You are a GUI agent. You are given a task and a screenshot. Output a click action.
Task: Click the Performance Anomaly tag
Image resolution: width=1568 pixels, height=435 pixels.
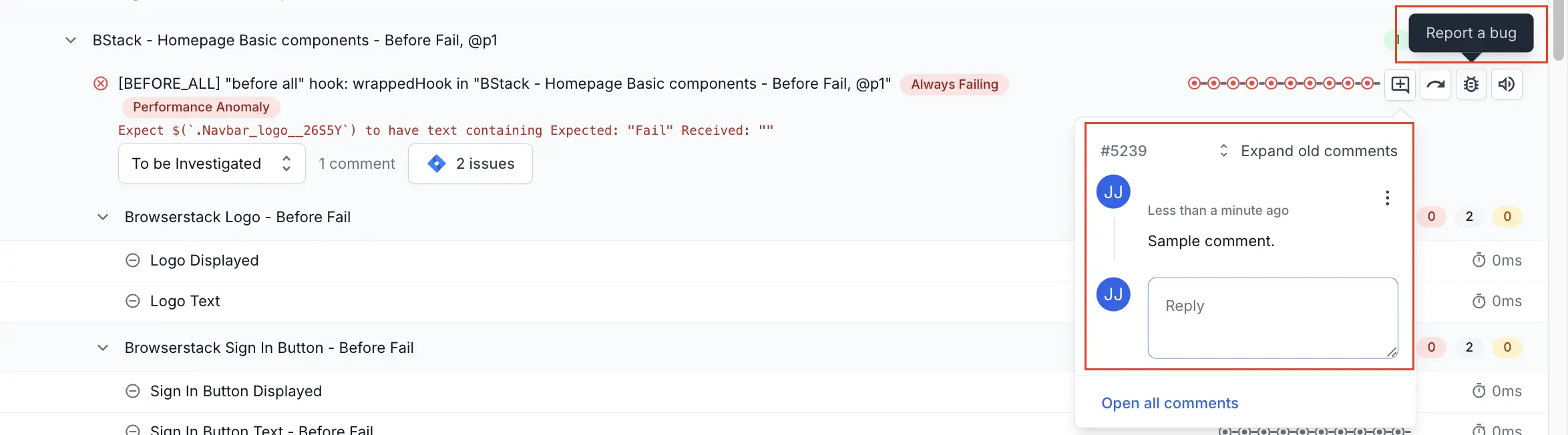(201, 107)
